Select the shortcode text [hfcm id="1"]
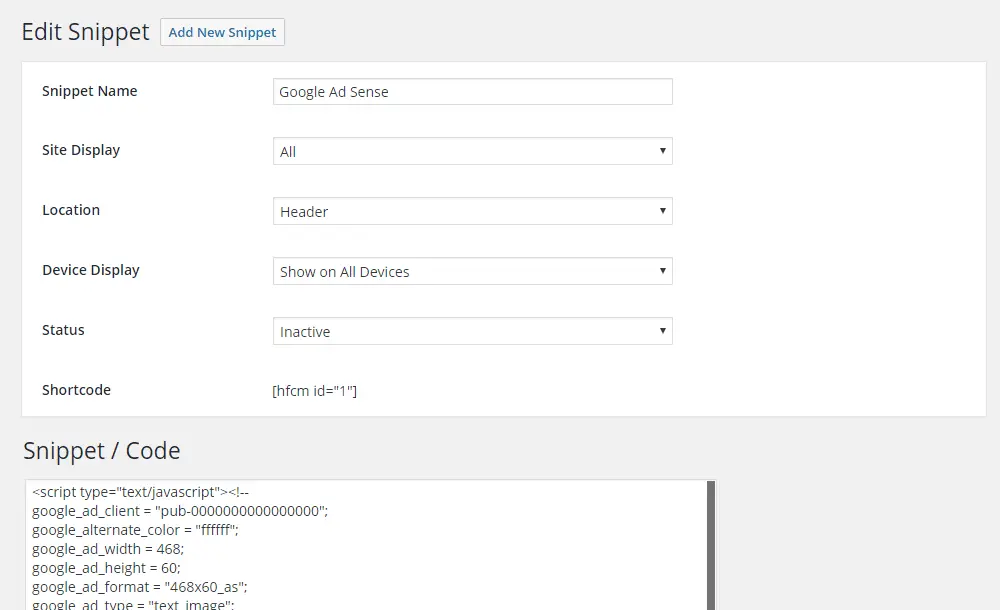The image size is (1000, 610). click(316, 390)
